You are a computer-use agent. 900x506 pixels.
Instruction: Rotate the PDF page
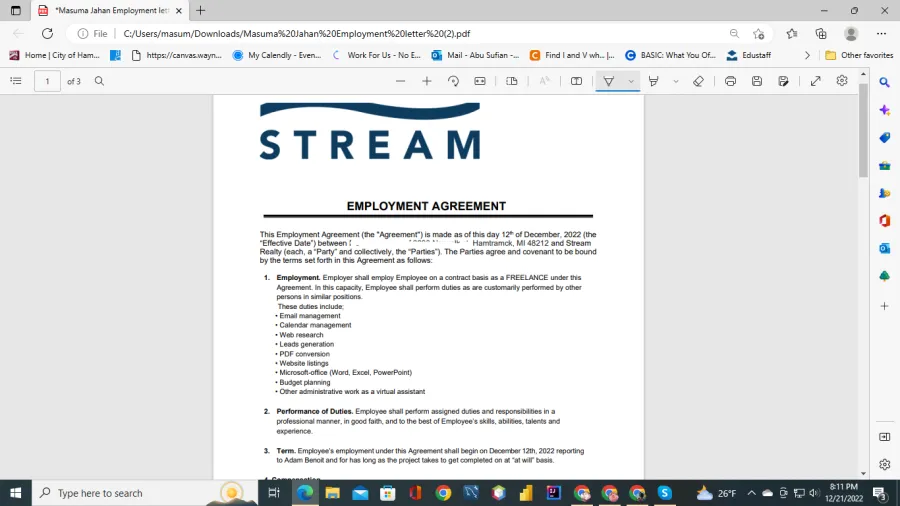(x=453, y=81)
